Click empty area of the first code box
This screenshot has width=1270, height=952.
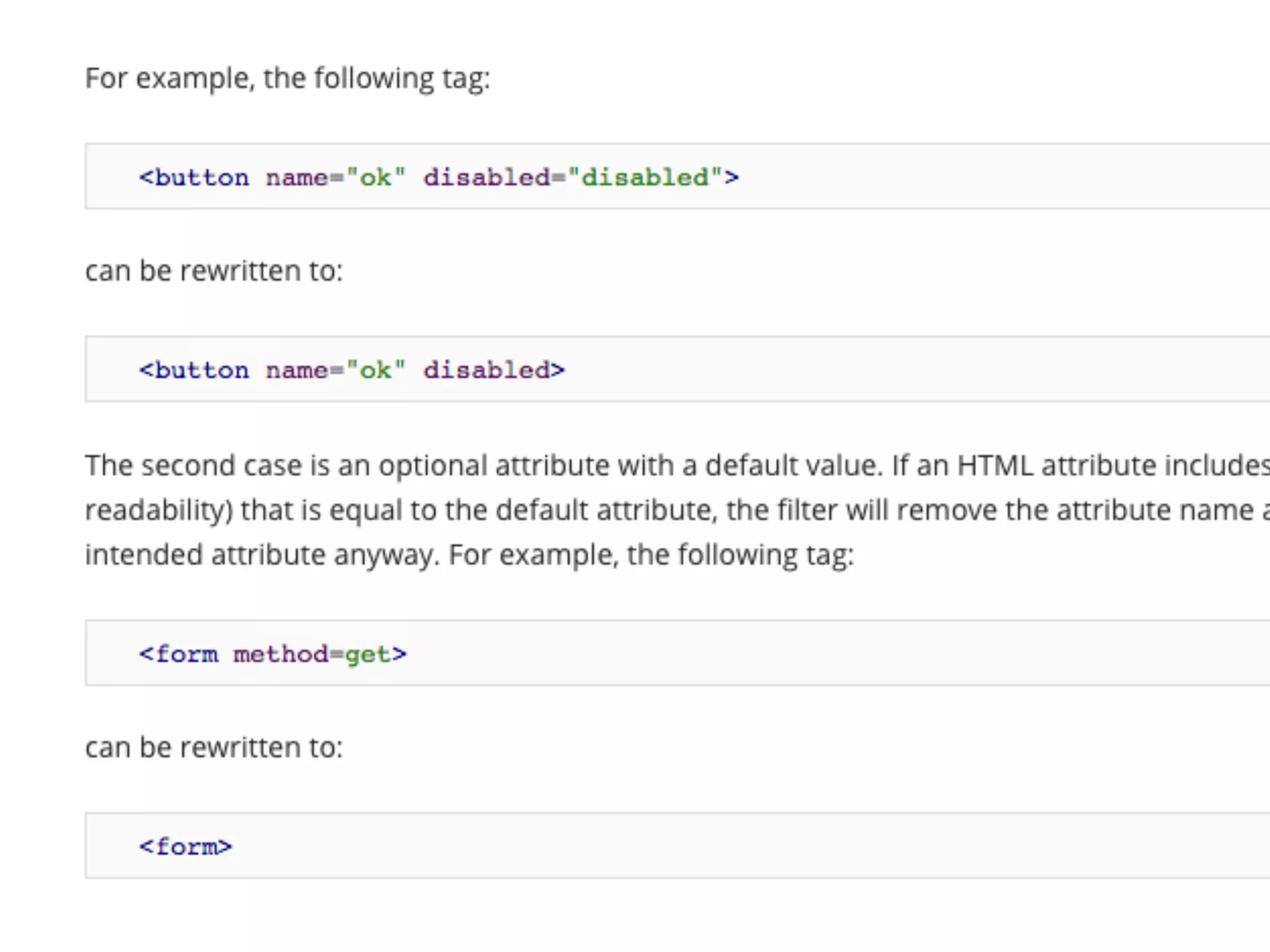pyautogui.click(x=992, y=177)
